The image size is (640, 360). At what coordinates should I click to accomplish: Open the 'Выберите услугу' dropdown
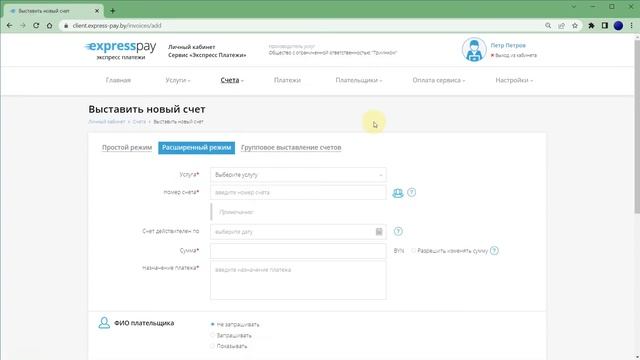tap(298, 174)
